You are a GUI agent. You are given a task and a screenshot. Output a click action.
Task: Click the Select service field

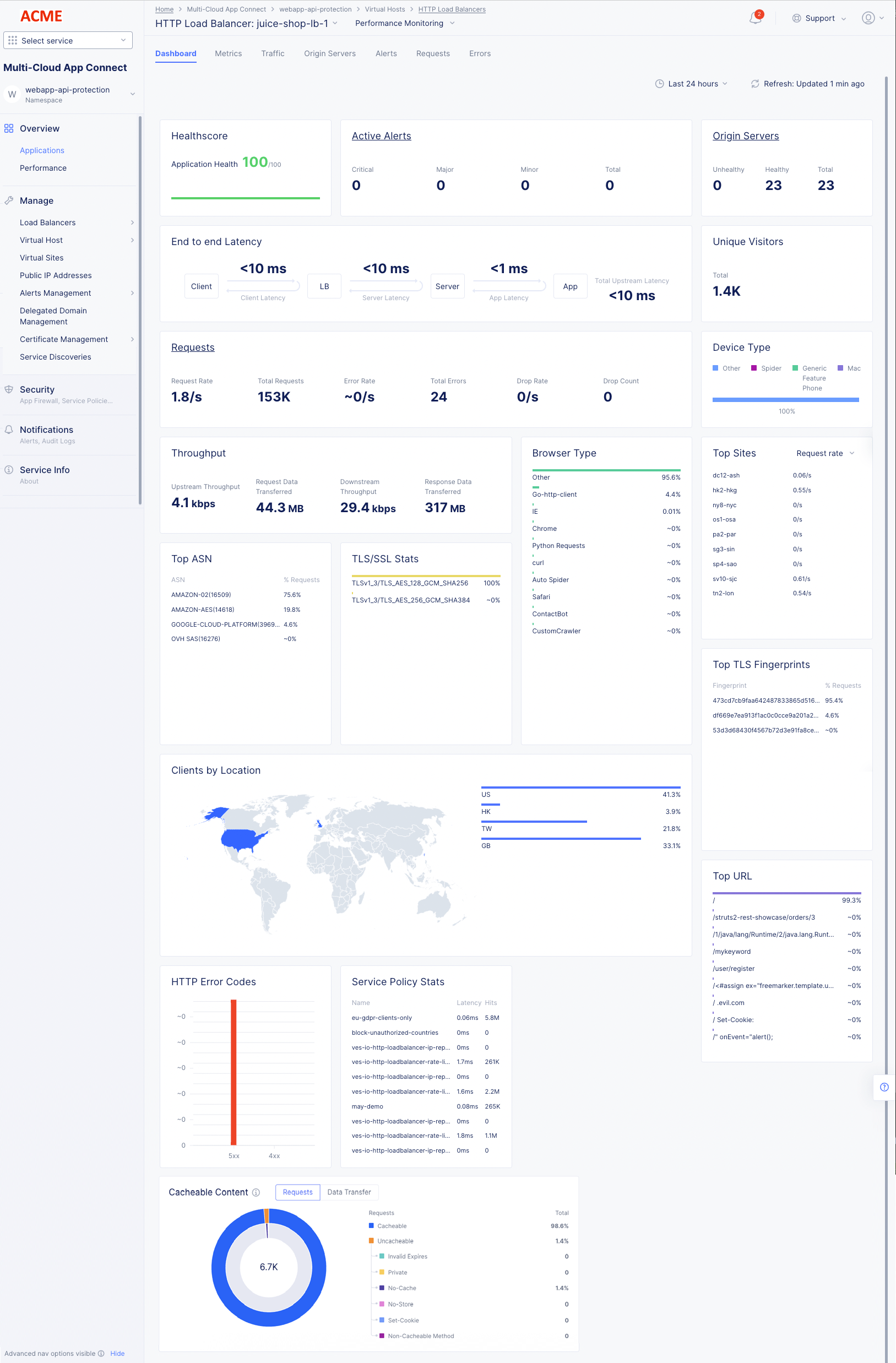68,40
